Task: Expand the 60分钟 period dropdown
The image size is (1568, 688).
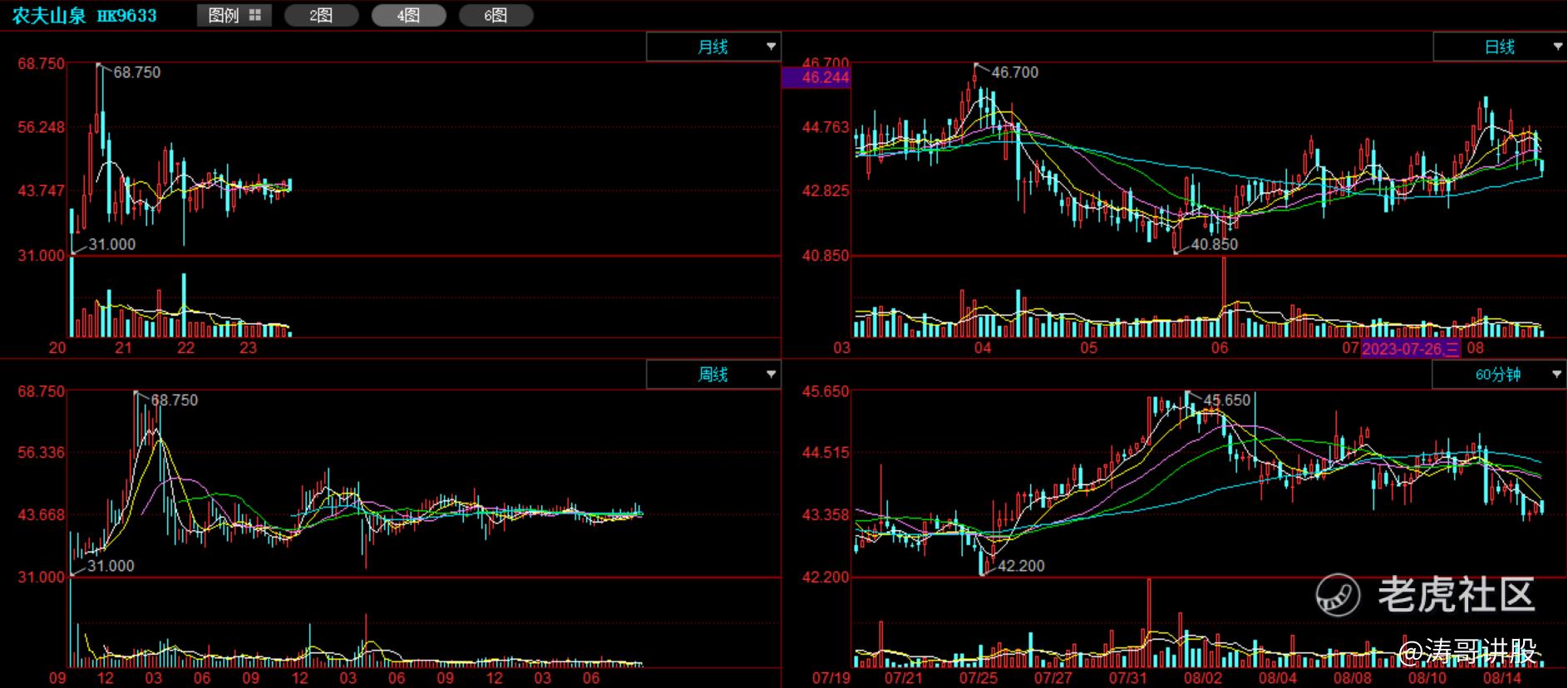Action: 1499,375
